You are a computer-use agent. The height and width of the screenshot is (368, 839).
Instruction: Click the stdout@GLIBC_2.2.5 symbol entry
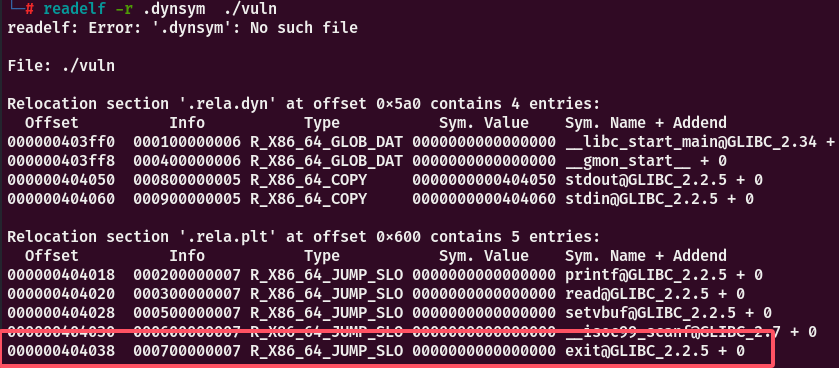646,180
